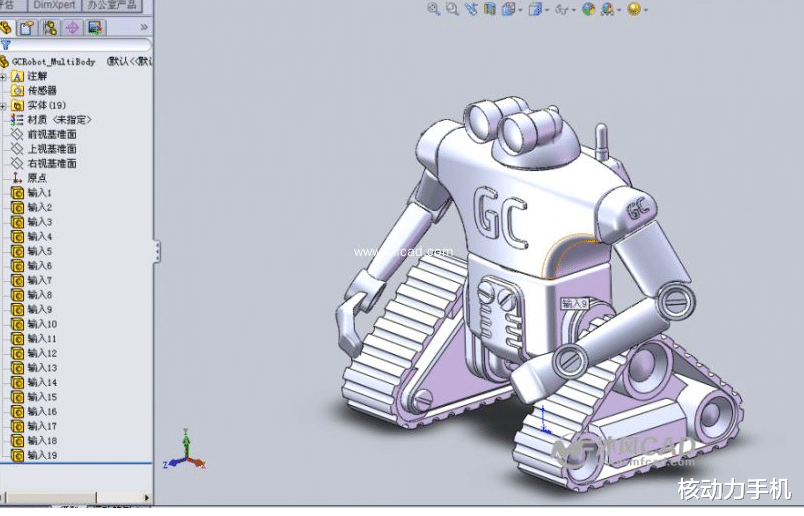
Task: Select the 输入3 imported feature icon
Action: pyautogui.click(x=17, y=222)
